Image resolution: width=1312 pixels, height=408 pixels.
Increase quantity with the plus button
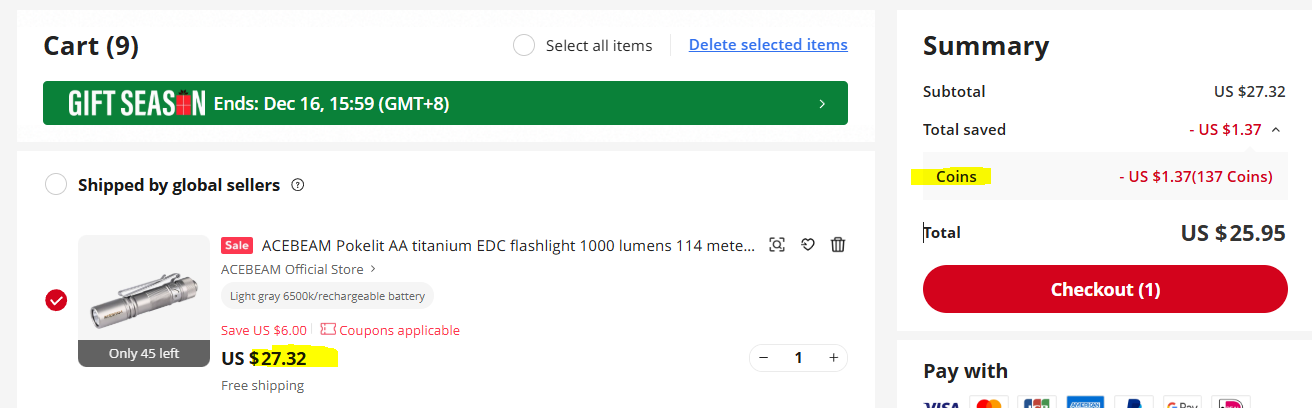(832, 358)
